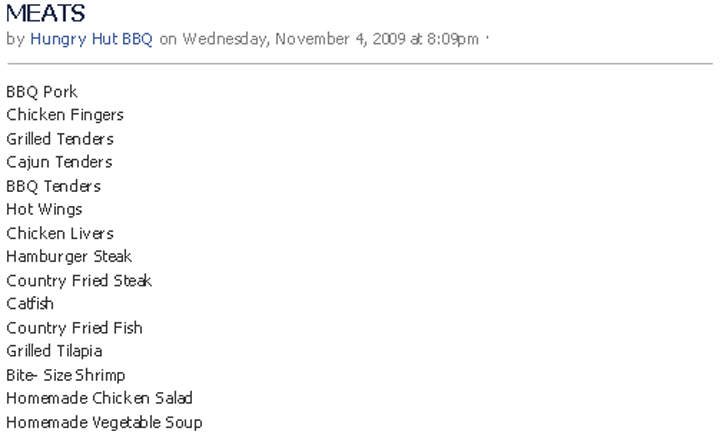Click the MEATS note title
The width and height of the screenshot is (720, 438).
(x=46, y=14)
